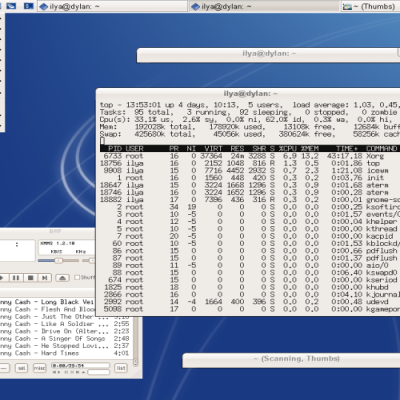Screen dimensions: 400x400
Task: Click the XMMS volume slider handle
Action: point(59,261)
